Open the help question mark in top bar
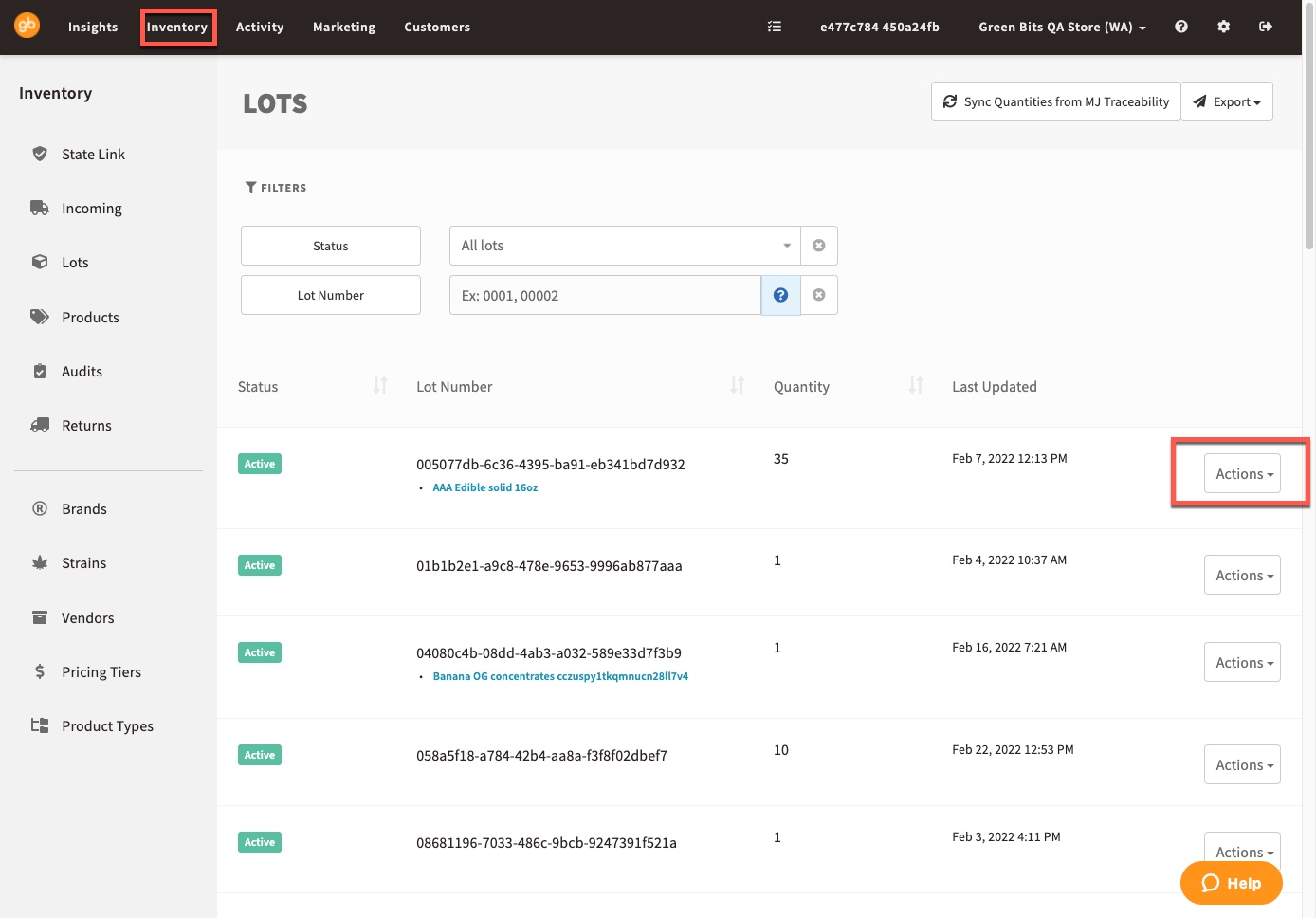The image size is (1316, 918). pos(1181,27)
